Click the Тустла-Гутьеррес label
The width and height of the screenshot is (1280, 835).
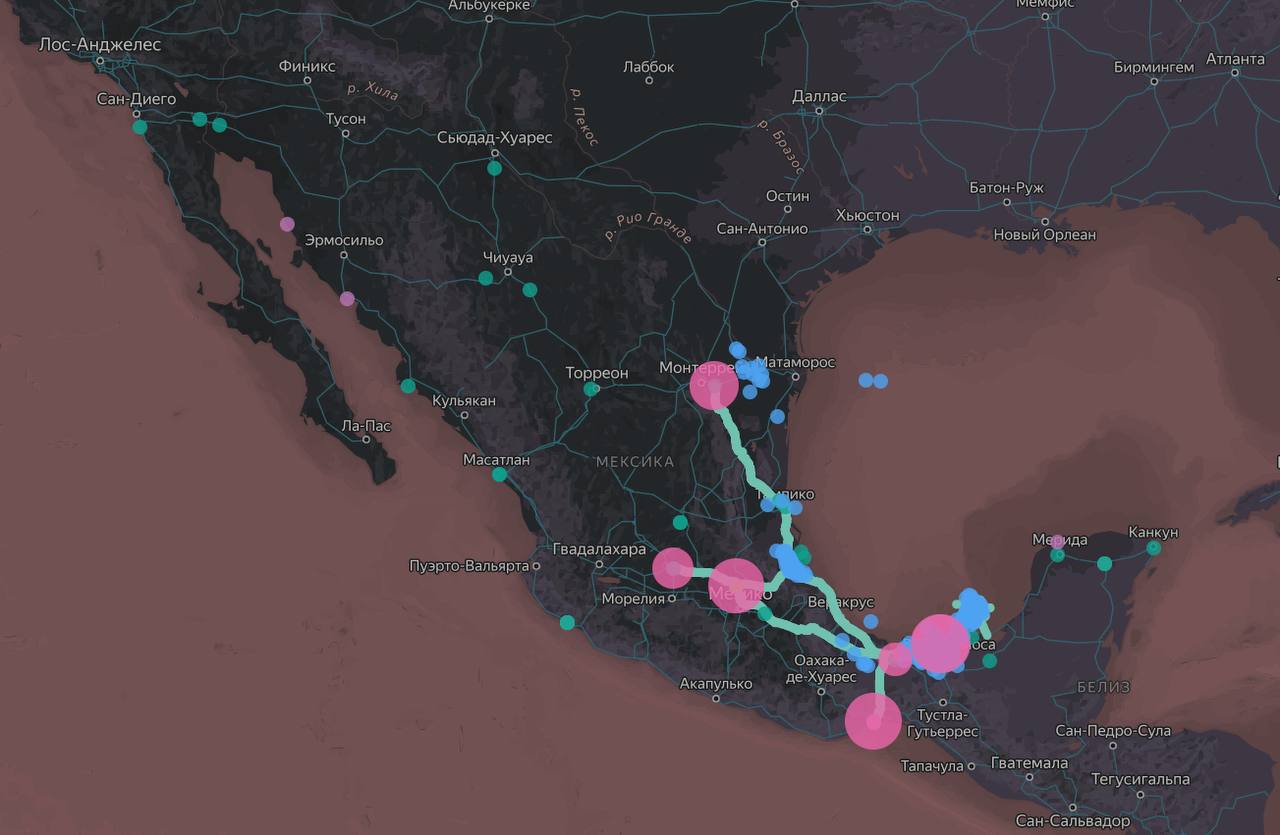point(941,723)
